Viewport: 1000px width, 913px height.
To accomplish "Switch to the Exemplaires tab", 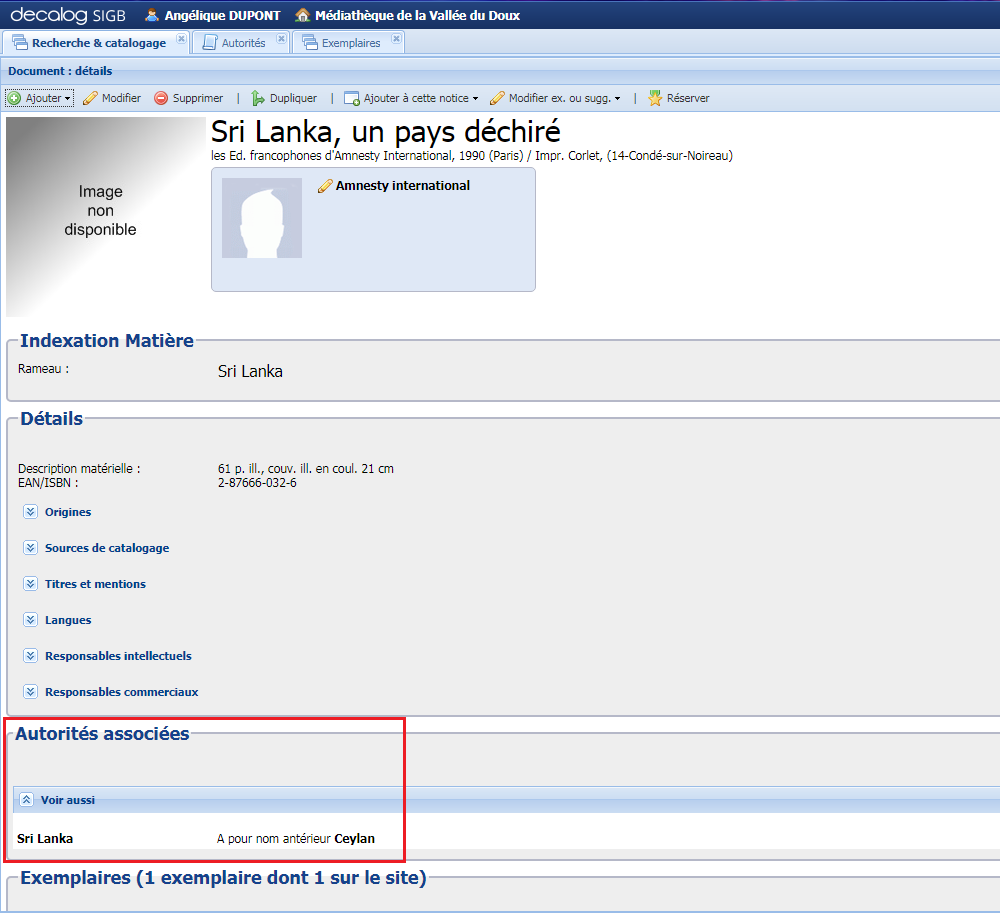I will [x=349, y=42].
